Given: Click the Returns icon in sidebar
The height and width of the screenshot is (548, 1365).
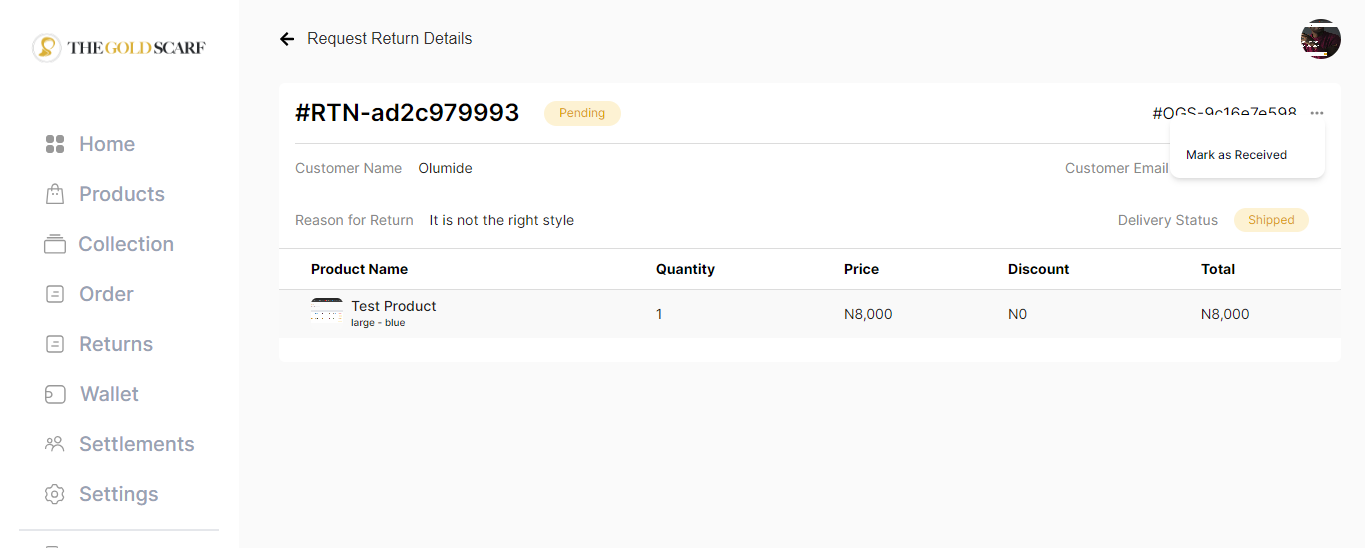Looking at the screenshot, I should [x=55, y=344].
